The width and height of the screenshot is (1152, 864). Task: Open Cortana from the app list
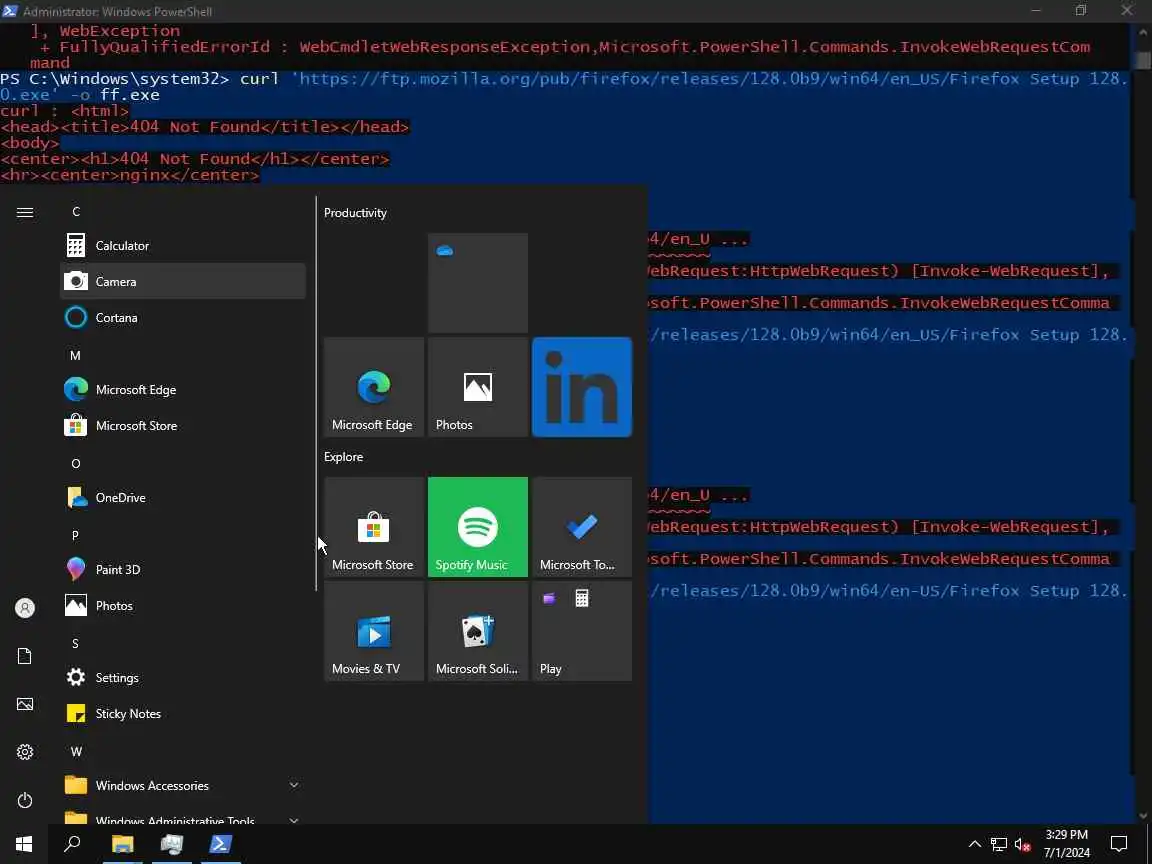coord(182,317)
